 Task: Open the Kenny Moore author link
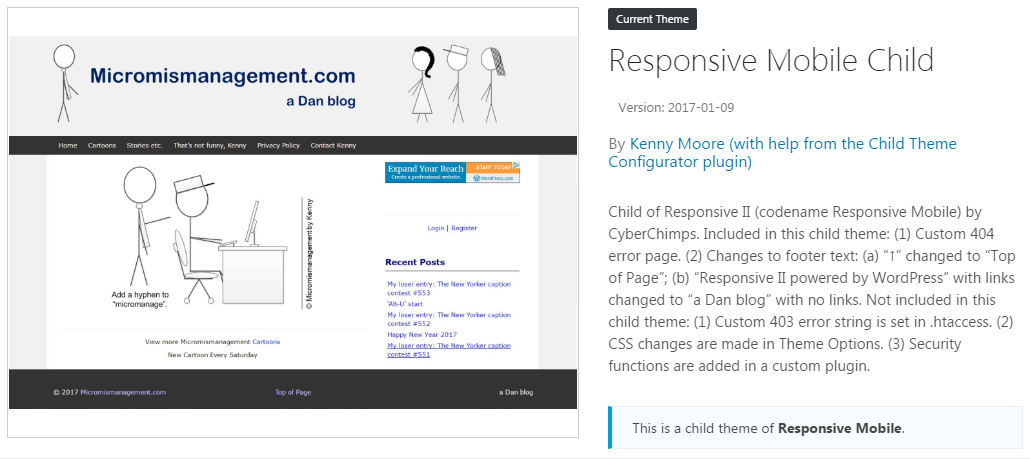click(782, 152)
